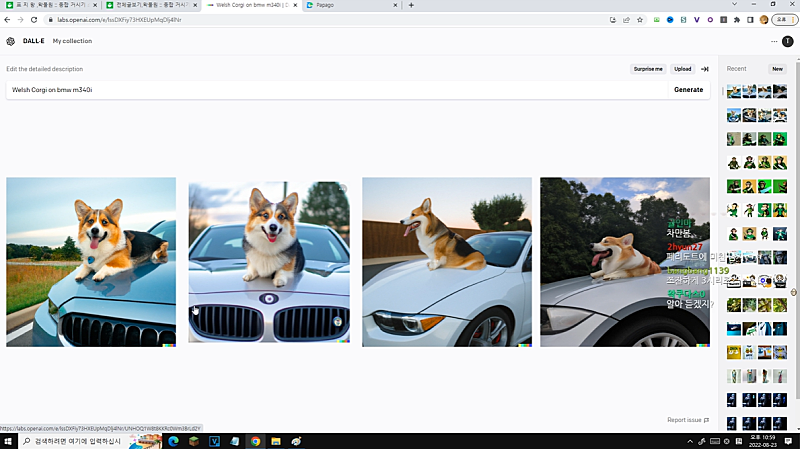Click the prompt text field with Welsh Corgi
The image size is (800, 449).
[x=335, y=89]
